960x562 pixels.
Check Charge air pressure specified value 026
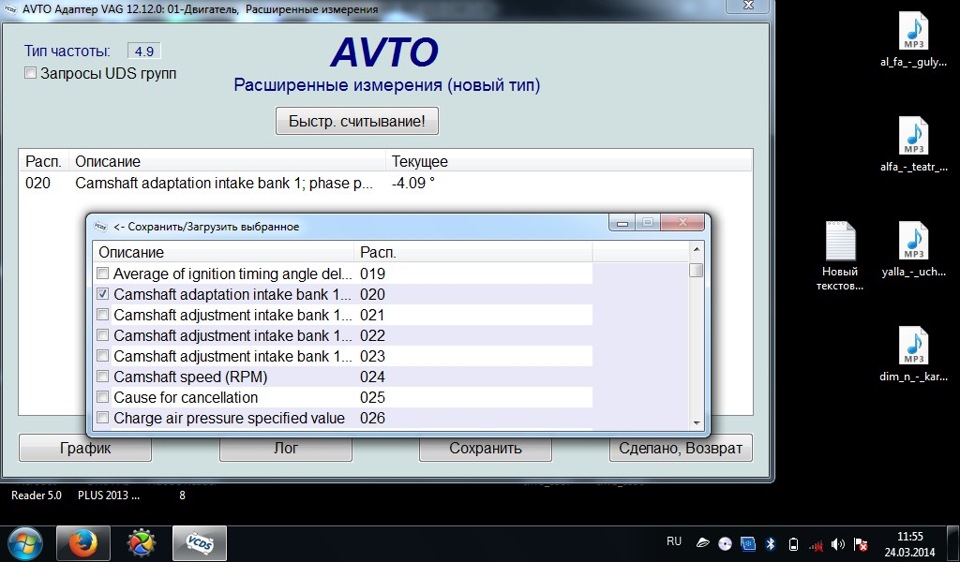pos(103,418)
